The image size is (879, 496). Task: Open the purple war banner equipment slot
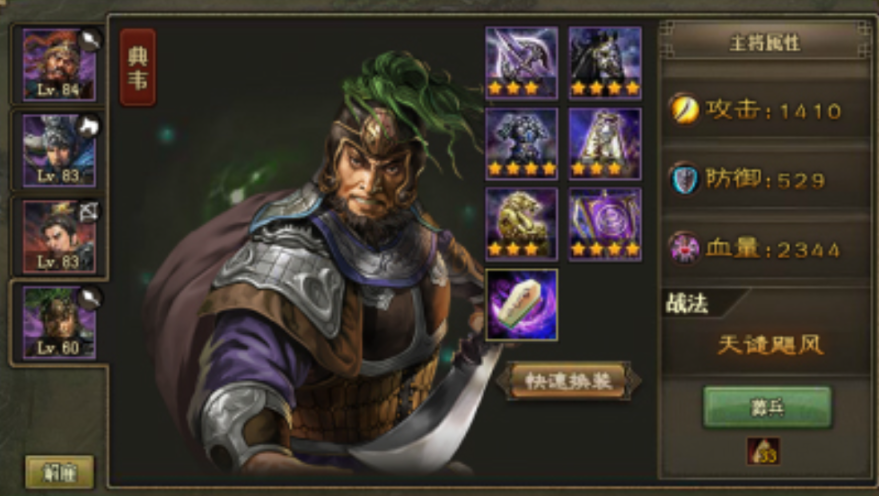point(605,224)
